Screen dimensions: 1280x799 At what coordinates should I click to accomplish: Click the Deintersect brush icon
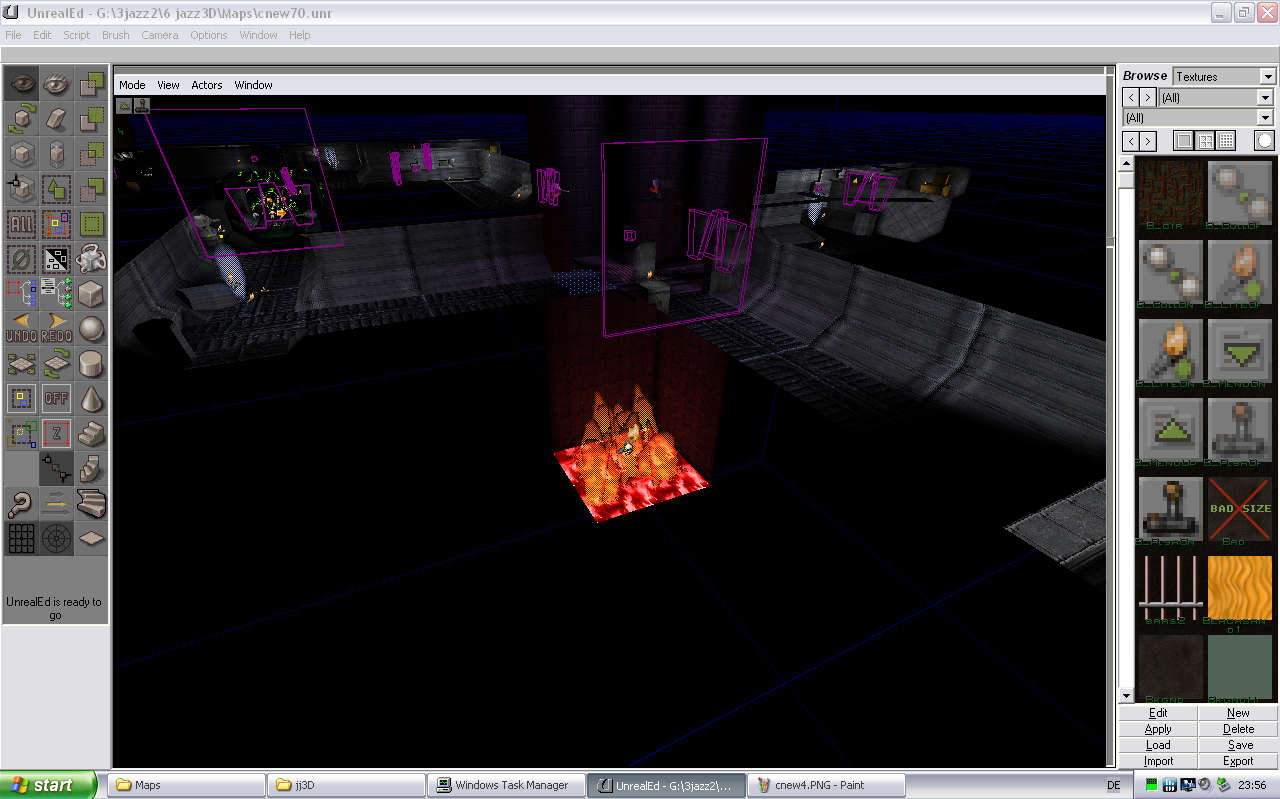click(x=92, y=189)
